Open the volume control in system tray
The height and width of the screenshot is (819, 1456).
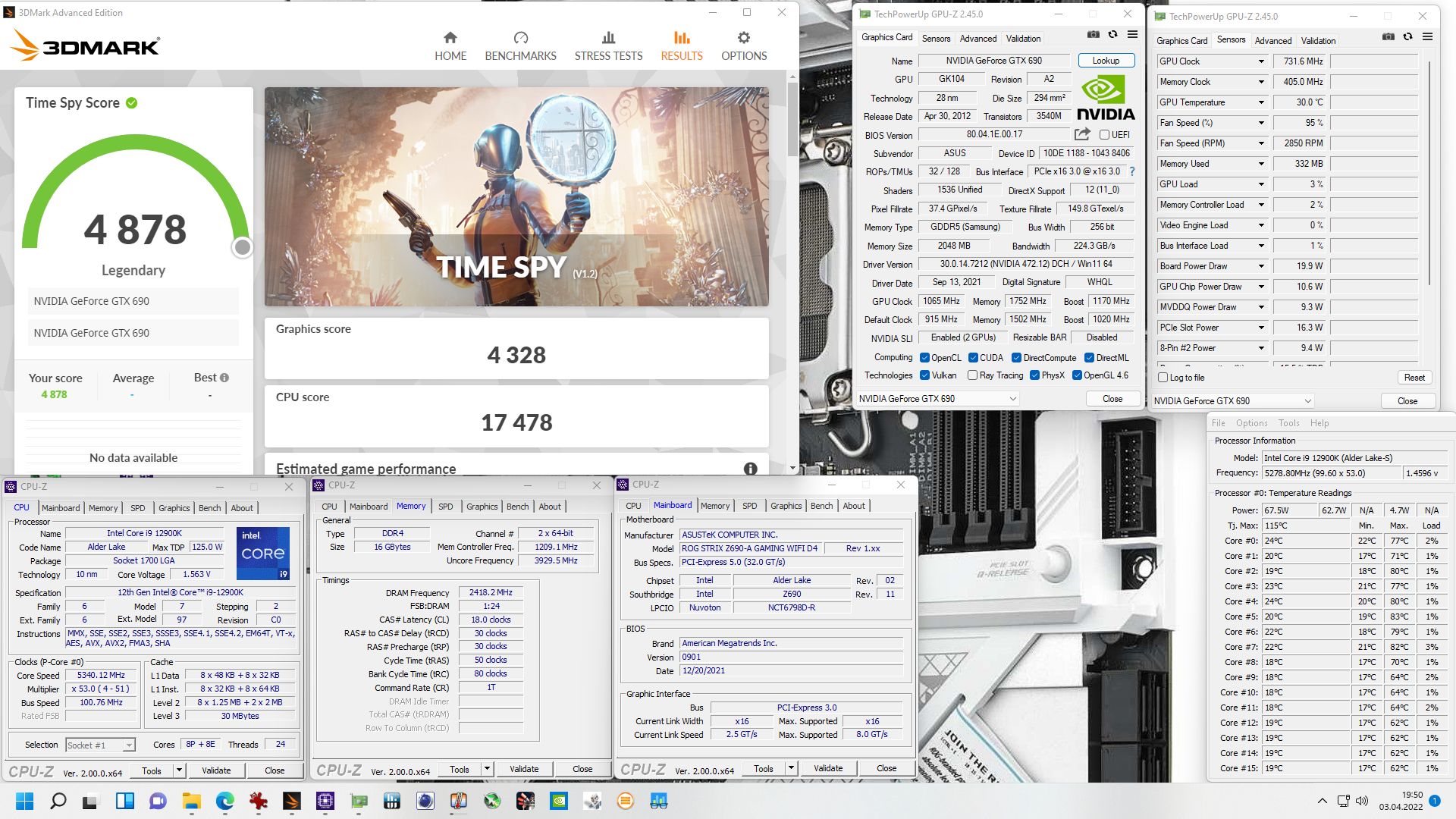[x=1362, y=801]
